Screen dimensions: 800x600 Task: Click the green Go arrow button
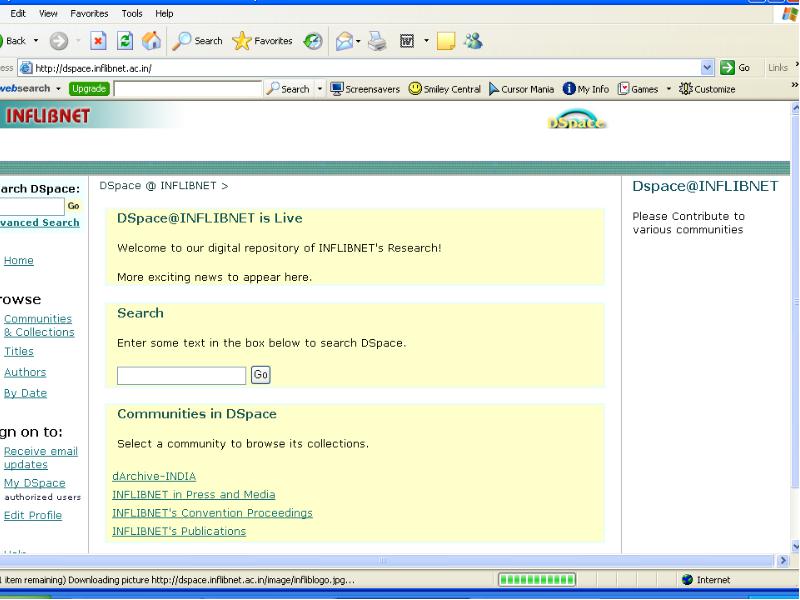pyautogui.click(x=735, y=67)
